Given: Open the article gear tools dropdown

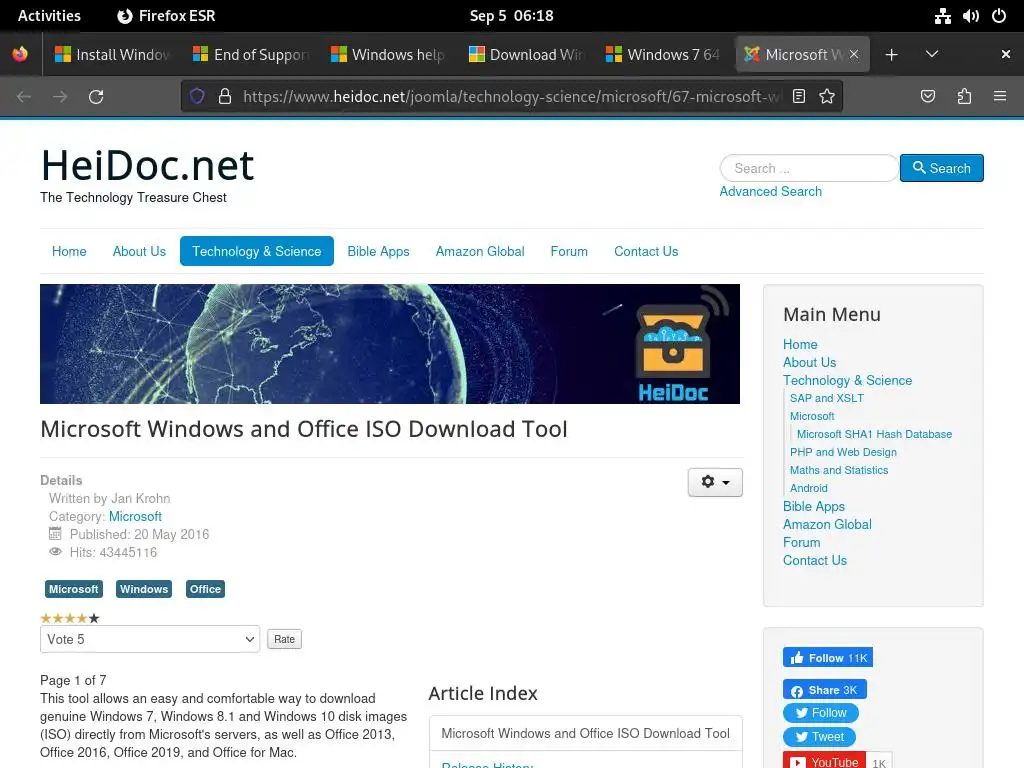Looking at the screenshot, I should tap(715, 482).
